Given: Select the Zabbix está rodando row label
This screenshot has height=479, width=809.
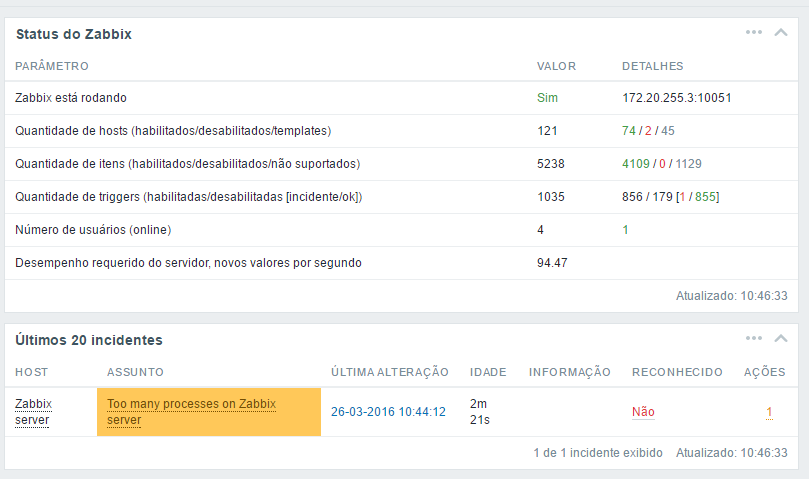Looking at the screenshot, I should tap(71, 98).
